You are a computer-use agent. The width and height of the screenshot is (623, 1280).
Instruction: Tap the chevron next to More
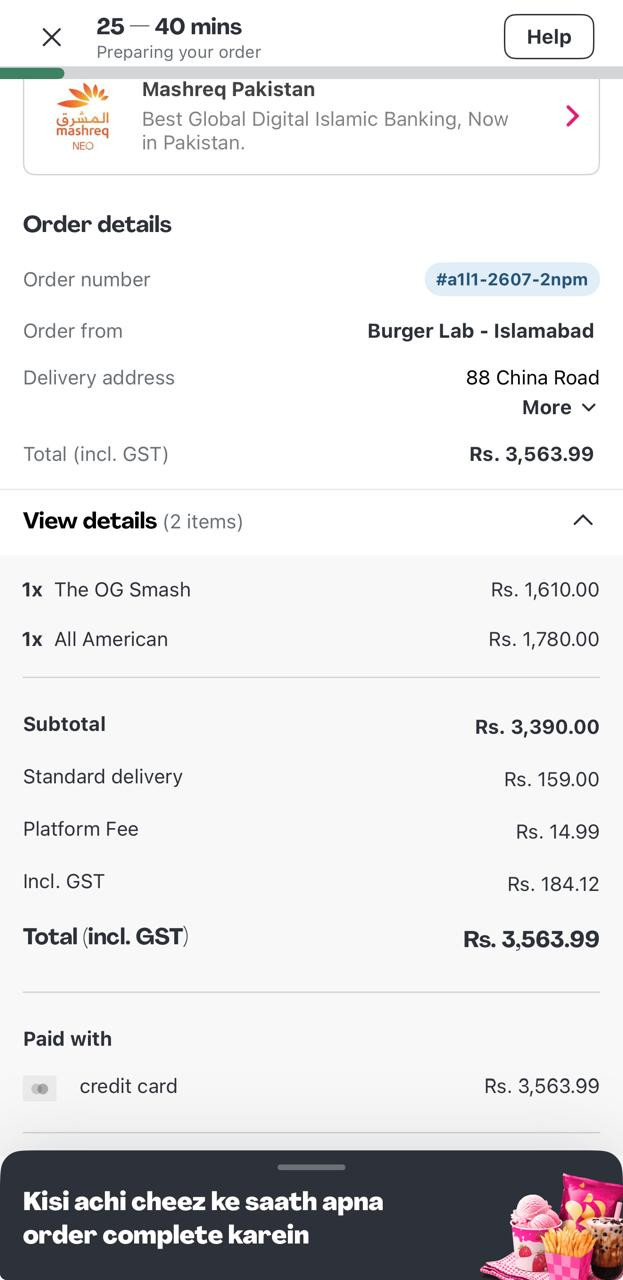click(589, 407)
